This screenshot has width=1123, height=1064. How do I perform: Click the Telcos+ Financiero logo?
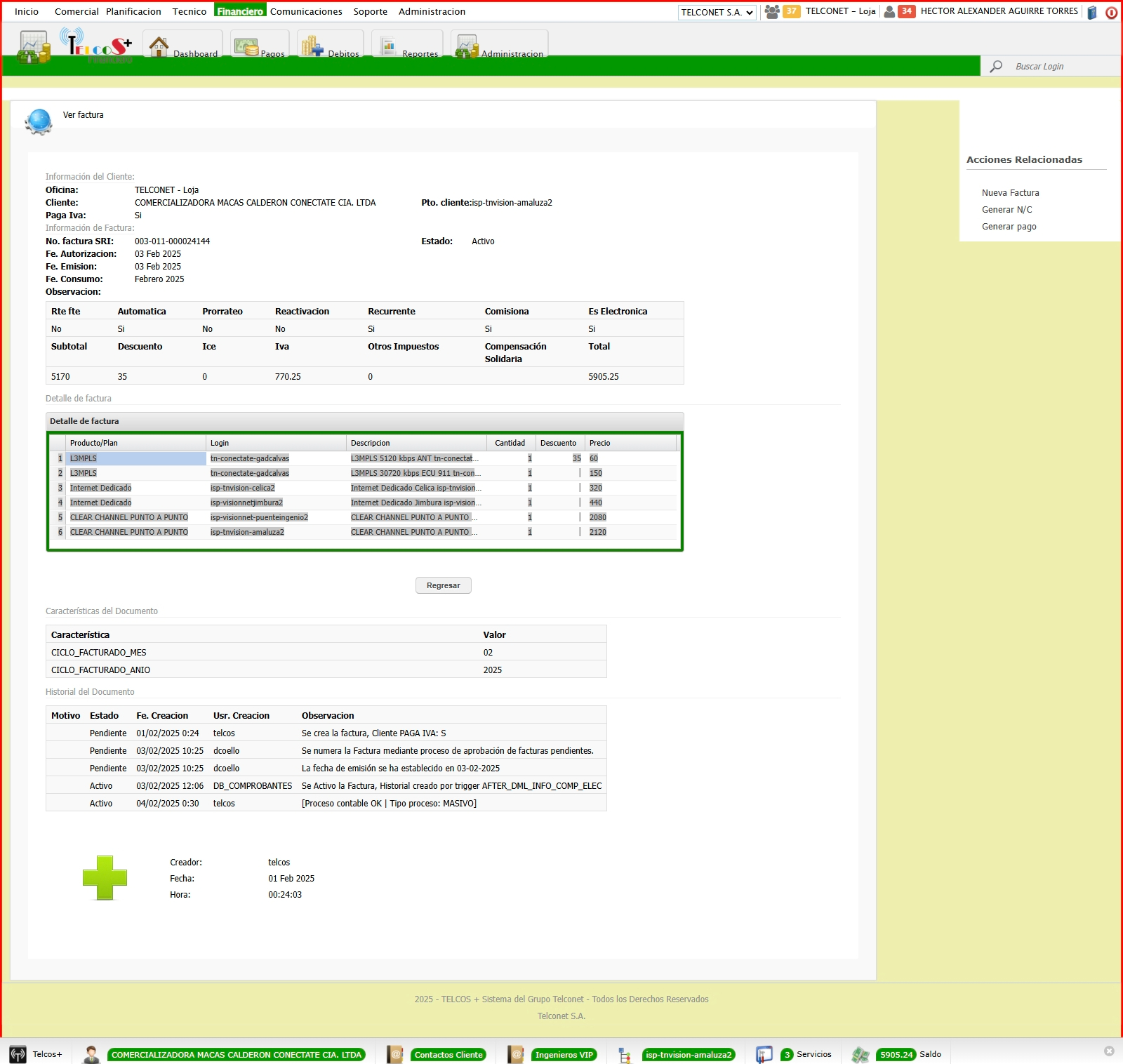(96, 45)
